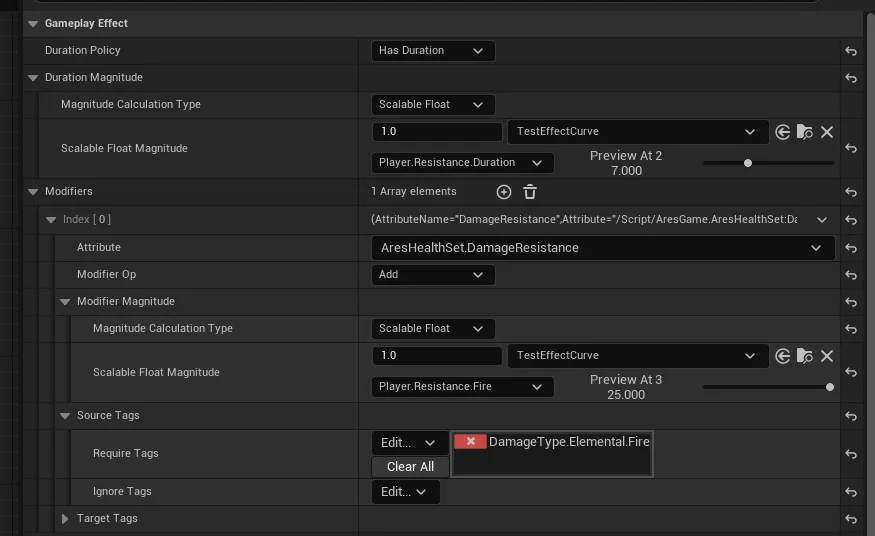Reset Duration Scalable Float Magnitude arrow
This screenshot has height=536, width=875.
point(850,148)
